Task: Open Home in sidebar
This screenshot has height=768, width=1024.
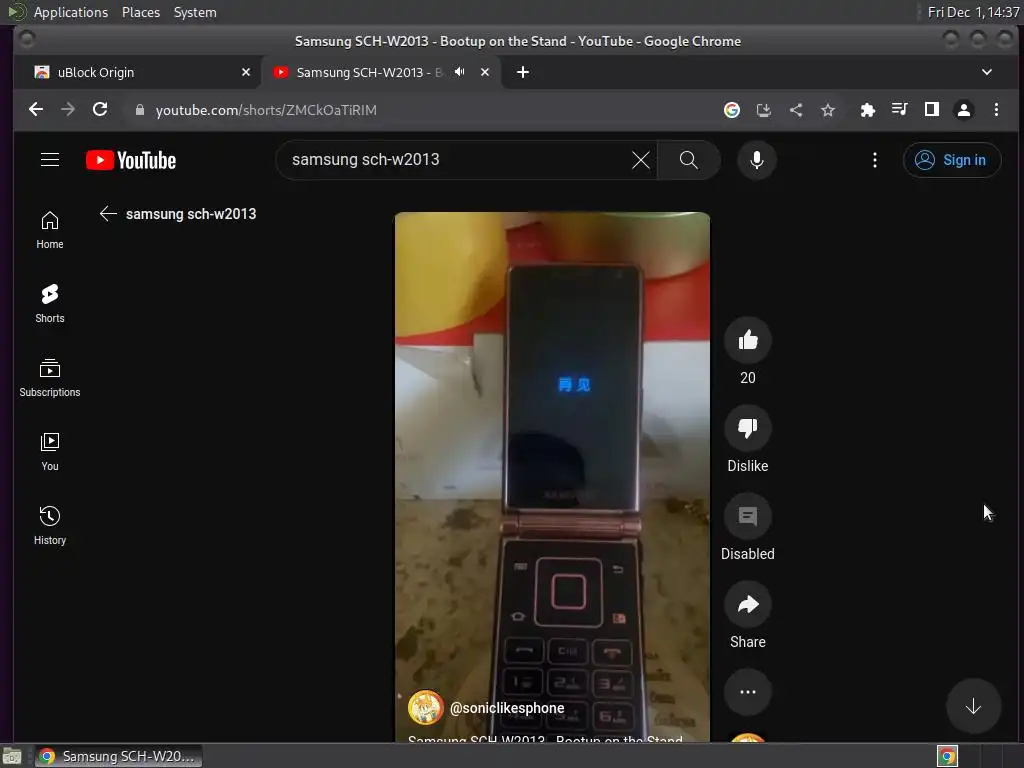Action: coord(50,230)
